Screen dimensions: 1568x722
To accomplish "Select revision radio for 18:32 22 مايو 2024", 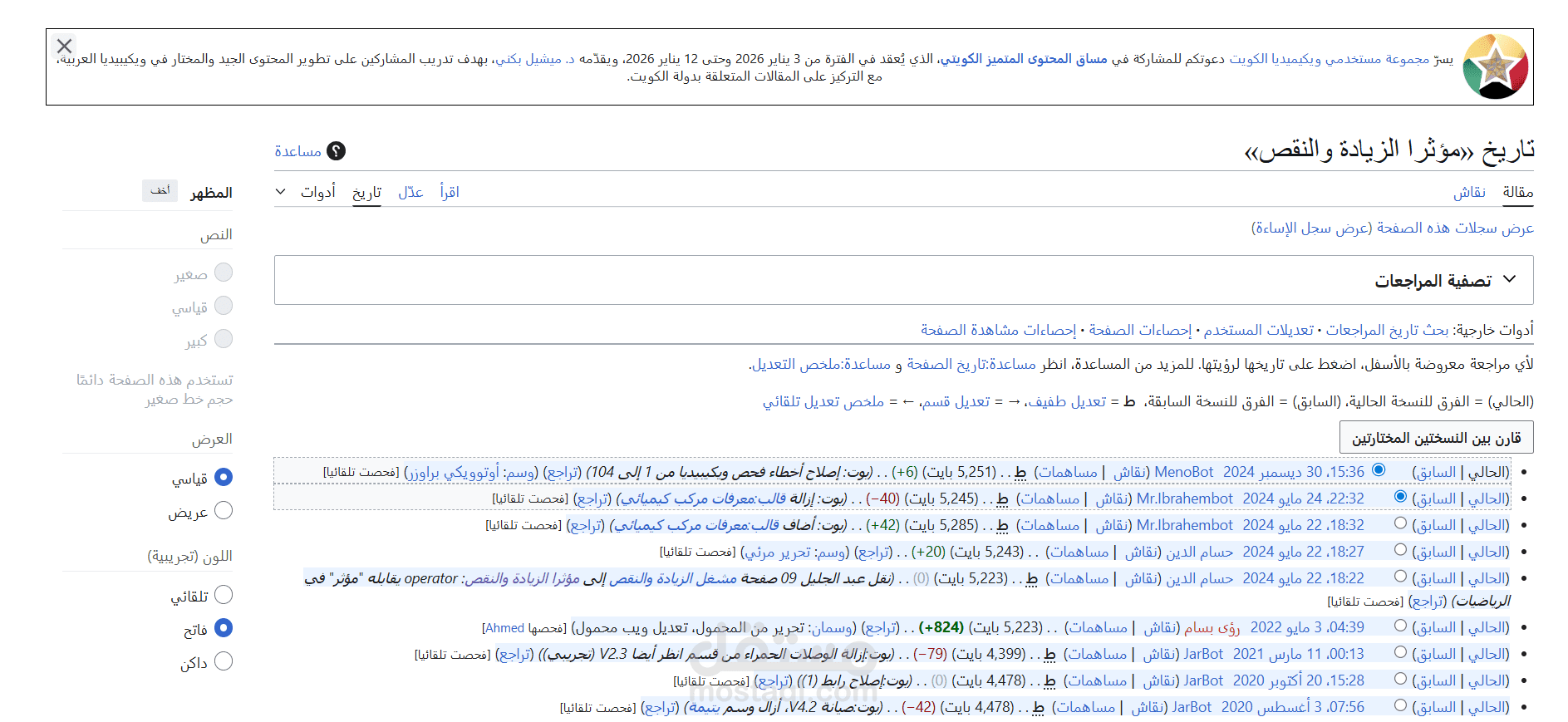I will (x=1400, y=523).
